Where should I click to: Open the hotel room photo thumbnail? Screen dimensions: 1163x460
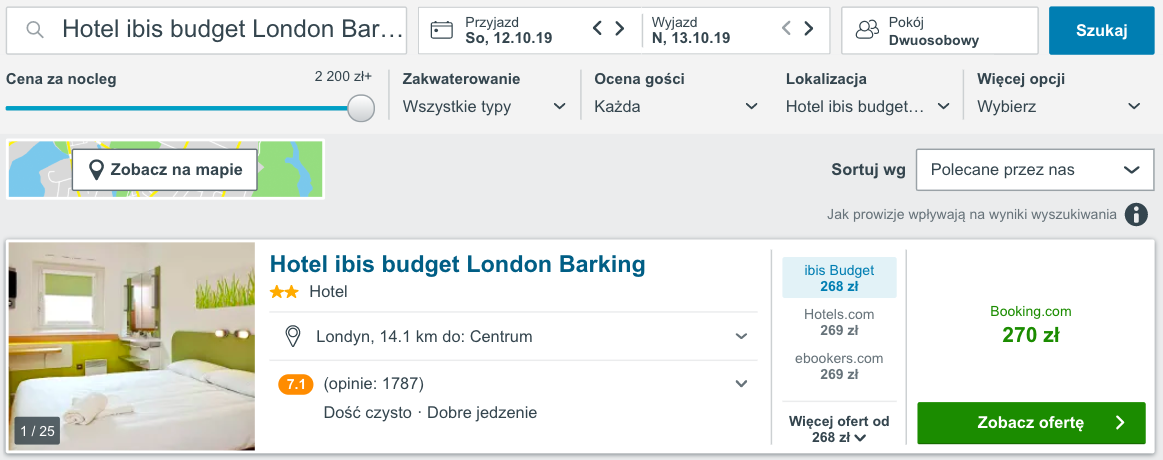pyautogui.click(x=132, y=346)
